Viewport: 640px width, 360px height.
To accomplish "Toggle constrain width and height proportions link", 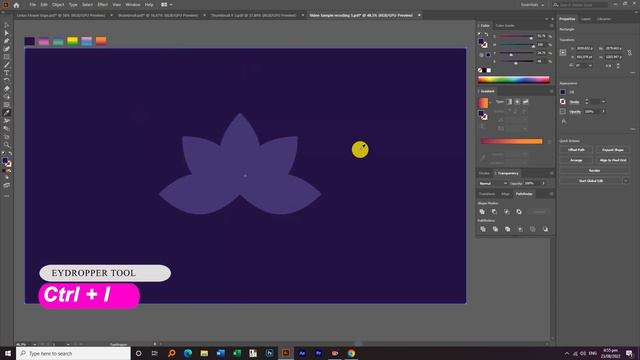I will click(629, 53).
